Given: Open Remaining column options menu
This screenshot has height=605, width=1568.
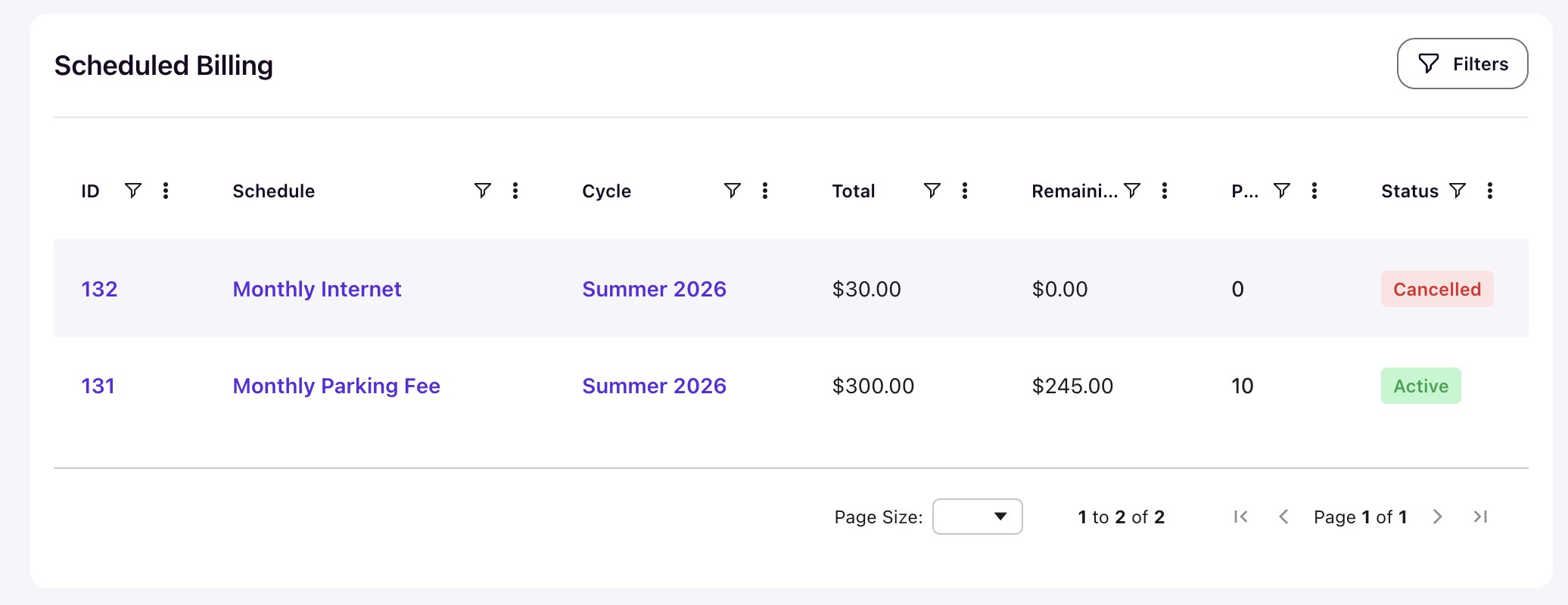Looking at the screenshot, I should (x=1165, y=191).
